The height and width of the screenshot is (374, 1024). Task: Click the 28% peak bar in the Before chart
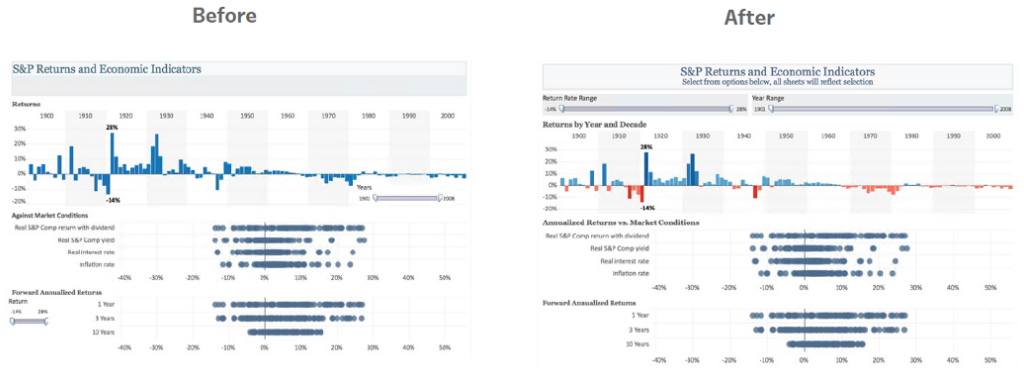(x=112, y=153)
